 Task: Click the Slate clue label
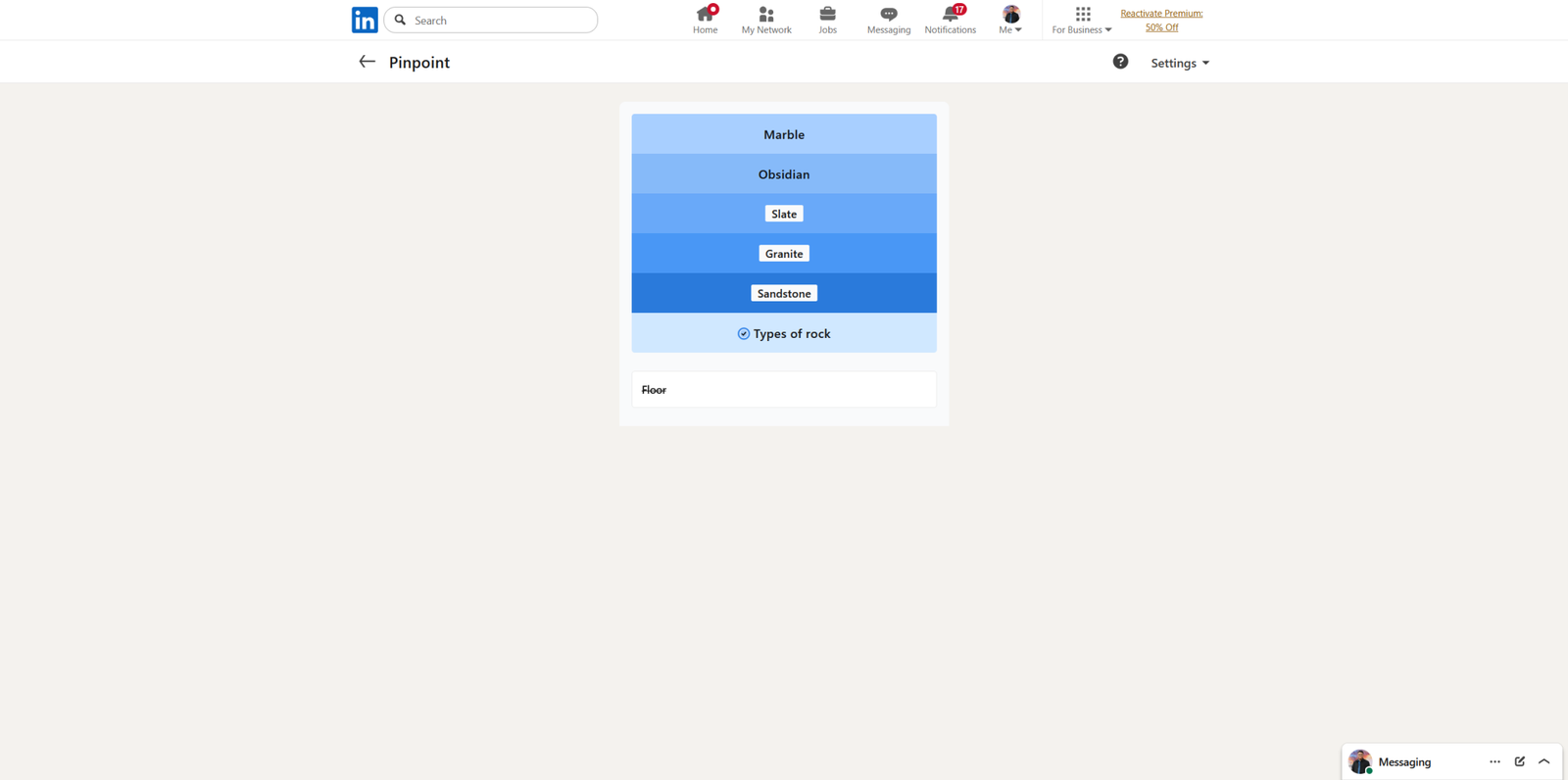click(x=784, y=214)
